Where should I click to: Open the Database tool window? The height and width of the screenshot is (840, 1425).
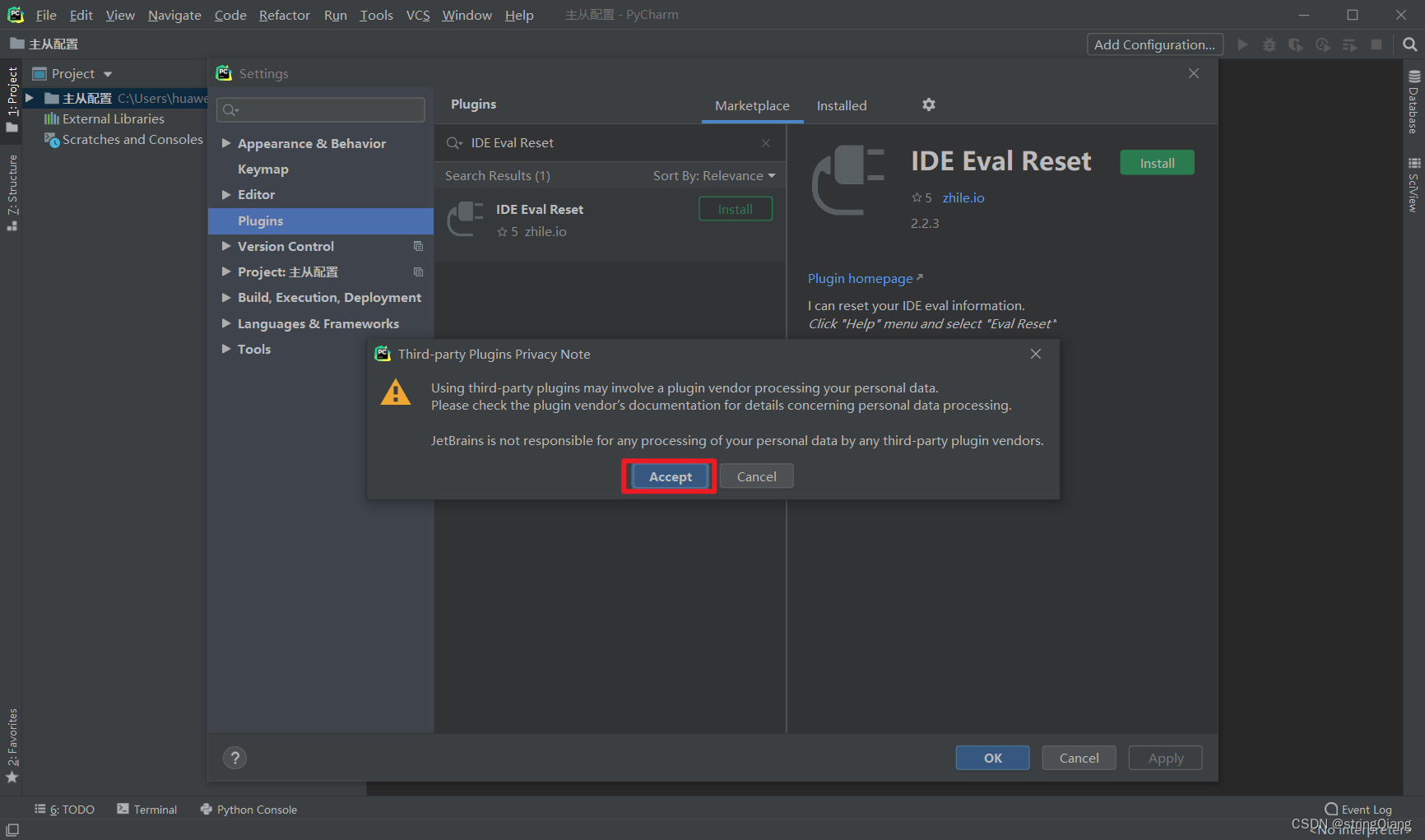click(x=1413, y=103)
